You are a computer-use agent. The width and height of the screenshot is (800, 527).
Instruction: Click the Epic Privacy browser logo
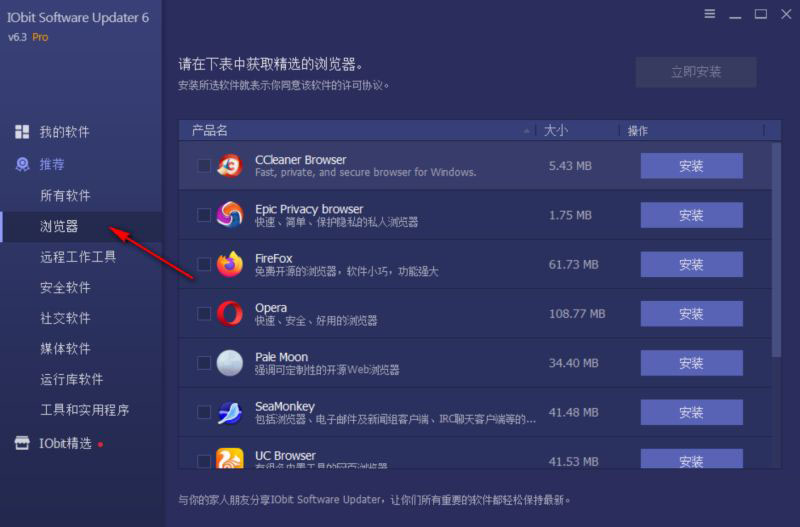(230, 215)
